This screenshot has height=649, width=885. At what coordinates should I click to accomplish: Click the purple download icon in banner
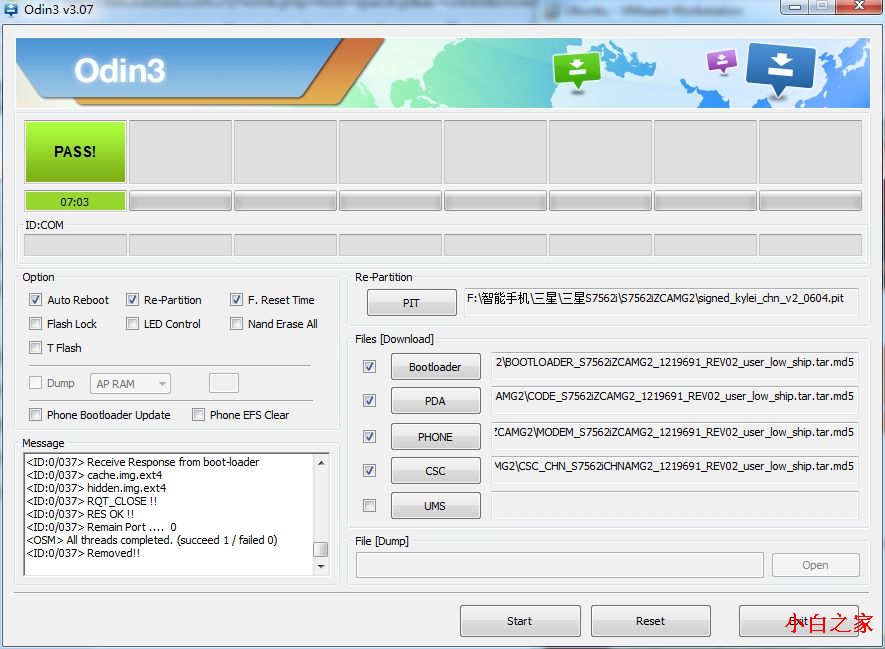pos(722,61)
